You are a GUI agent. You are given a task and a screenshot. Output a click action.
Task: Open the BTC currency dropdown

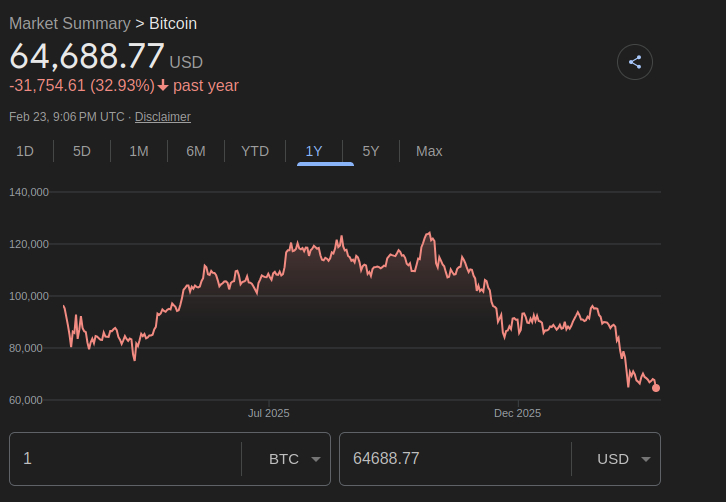pyautogui.click(x=295, y=459)
